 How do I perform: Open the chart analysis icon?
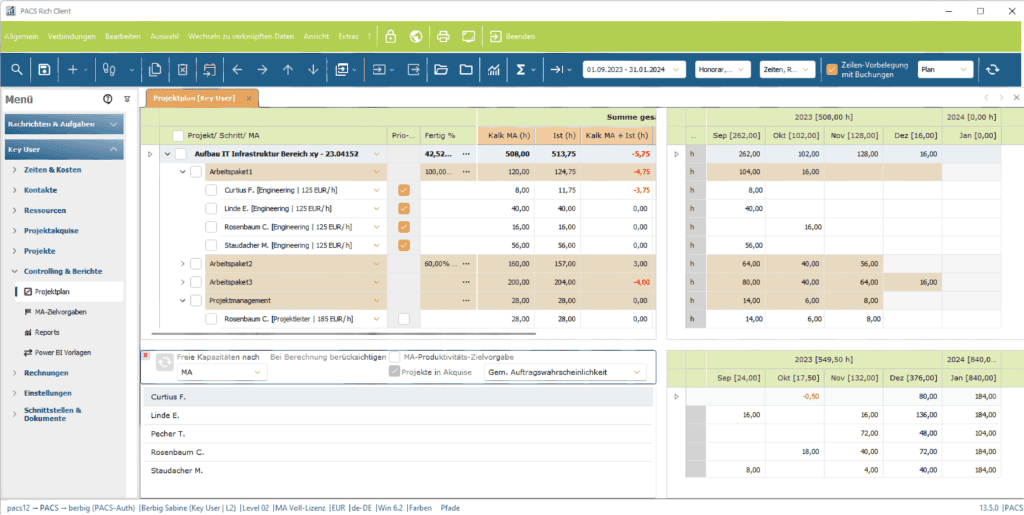pos(494,70)
